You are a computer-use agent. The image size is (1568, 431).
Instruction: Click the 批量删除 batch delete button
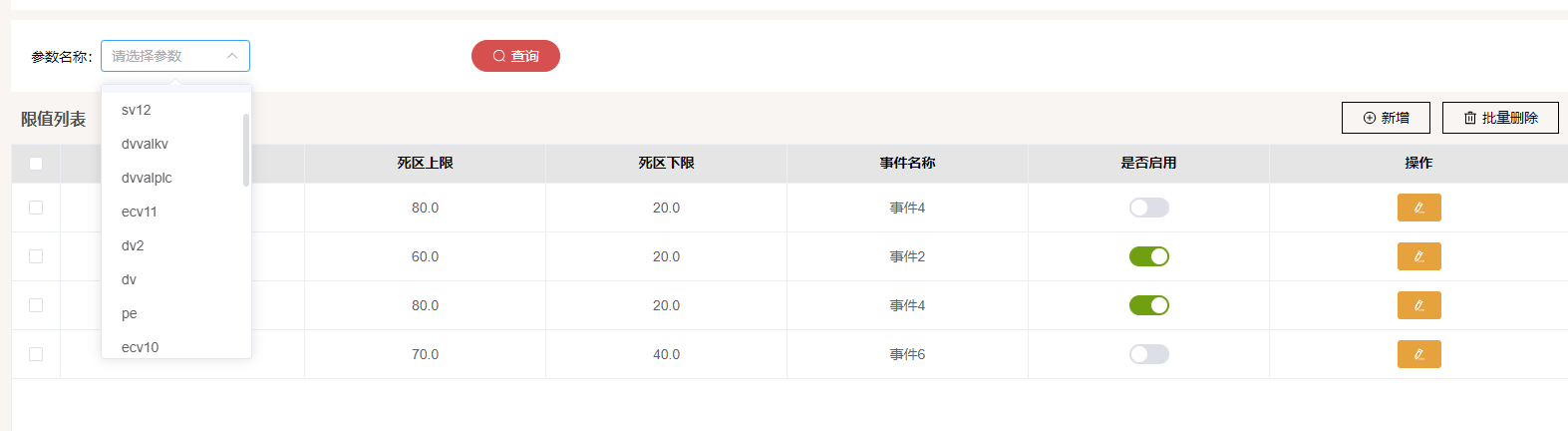1500,118
